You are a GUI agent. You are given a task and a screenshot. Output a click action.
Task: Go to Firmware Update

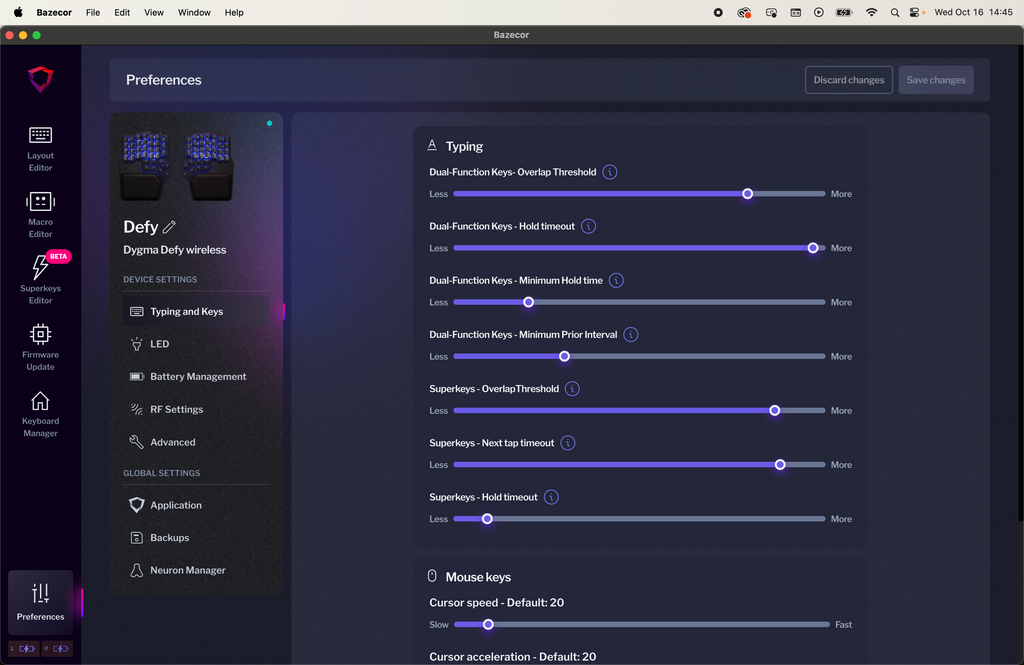pyautogui.click(x=40, y=346)
